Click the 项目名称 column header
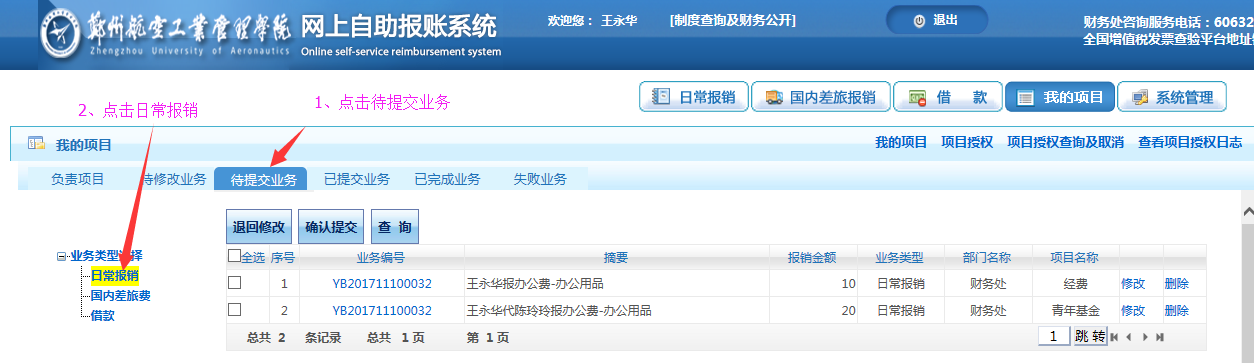Viewport: 1254px width, 363px height. click(1075, 257)
